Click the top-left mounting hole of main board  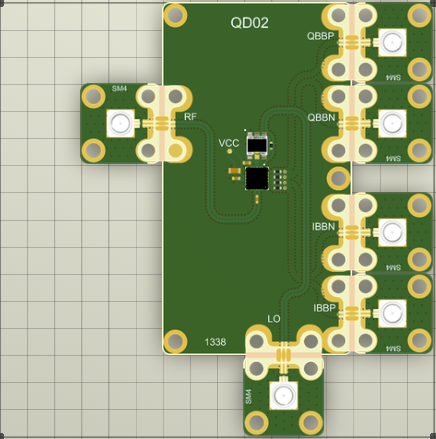click(x=175, y=15)
